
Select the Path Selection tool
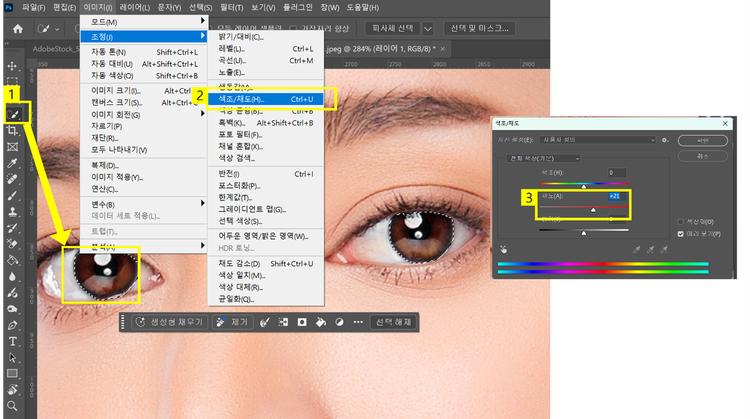(12, 358)
